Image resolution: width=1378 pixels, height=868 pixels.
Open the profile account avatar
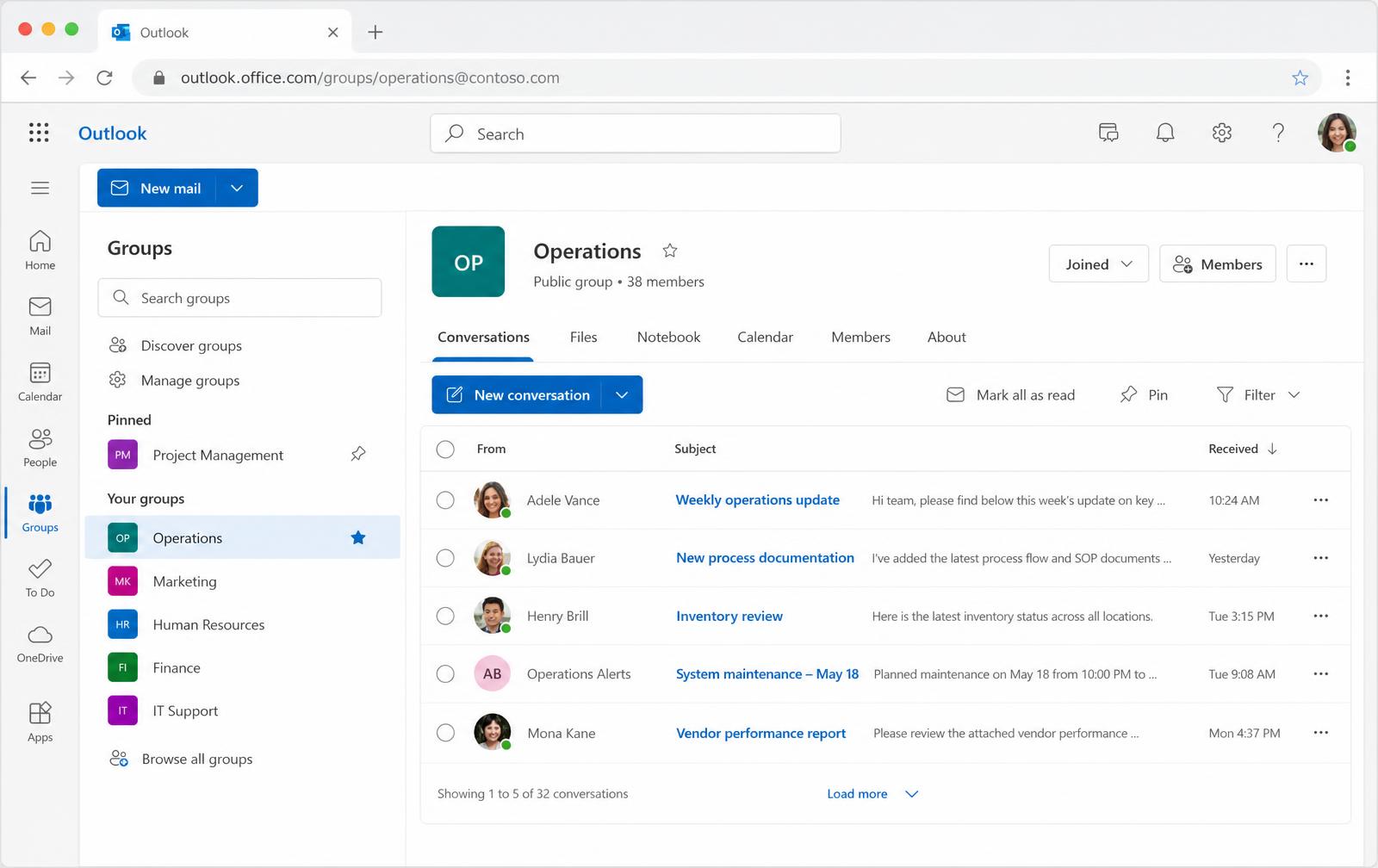[1337, 133]
